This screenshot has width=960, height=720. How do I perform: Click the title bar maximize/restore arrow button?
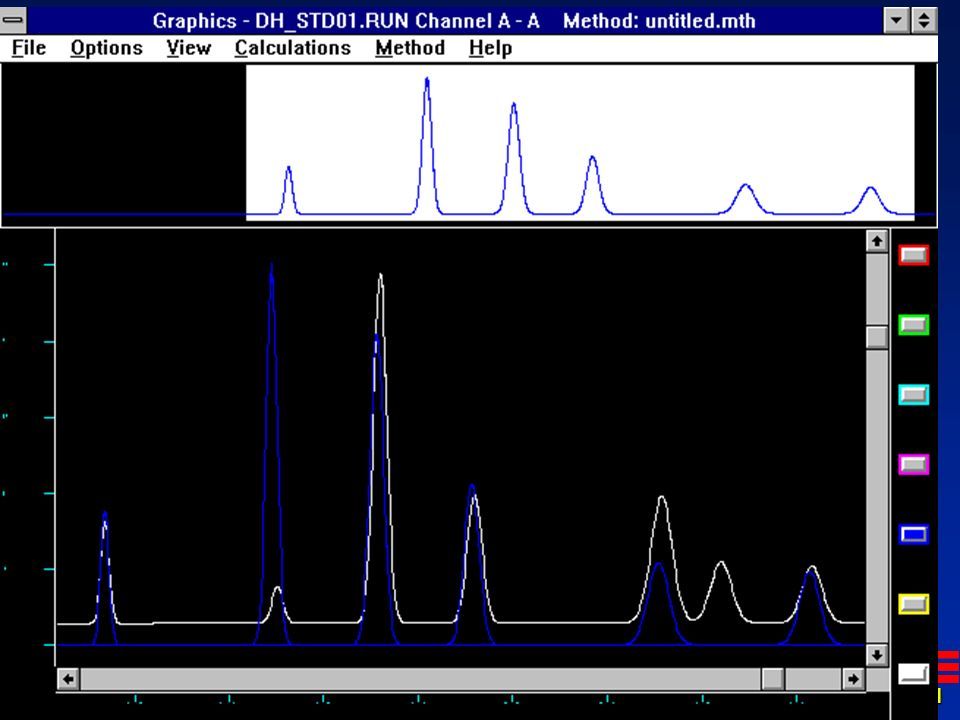[x=924, y=20]
